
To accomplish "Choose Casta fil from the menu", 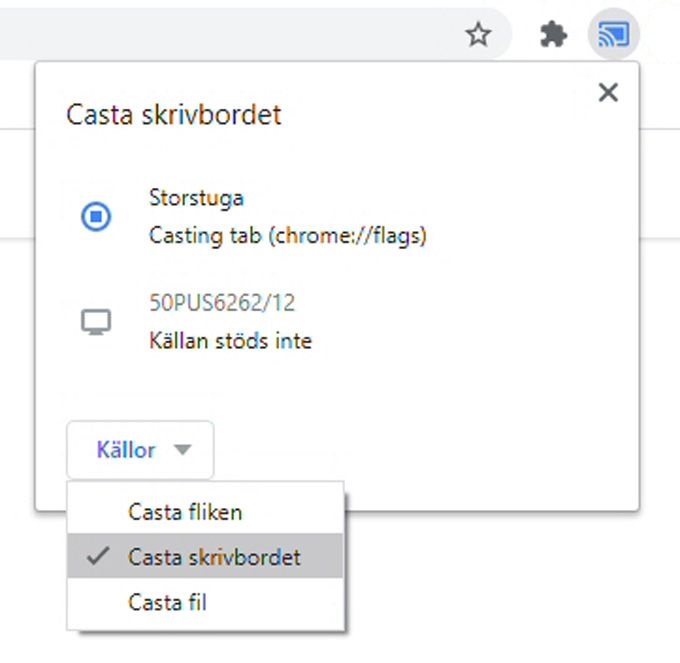I will 206,602.
